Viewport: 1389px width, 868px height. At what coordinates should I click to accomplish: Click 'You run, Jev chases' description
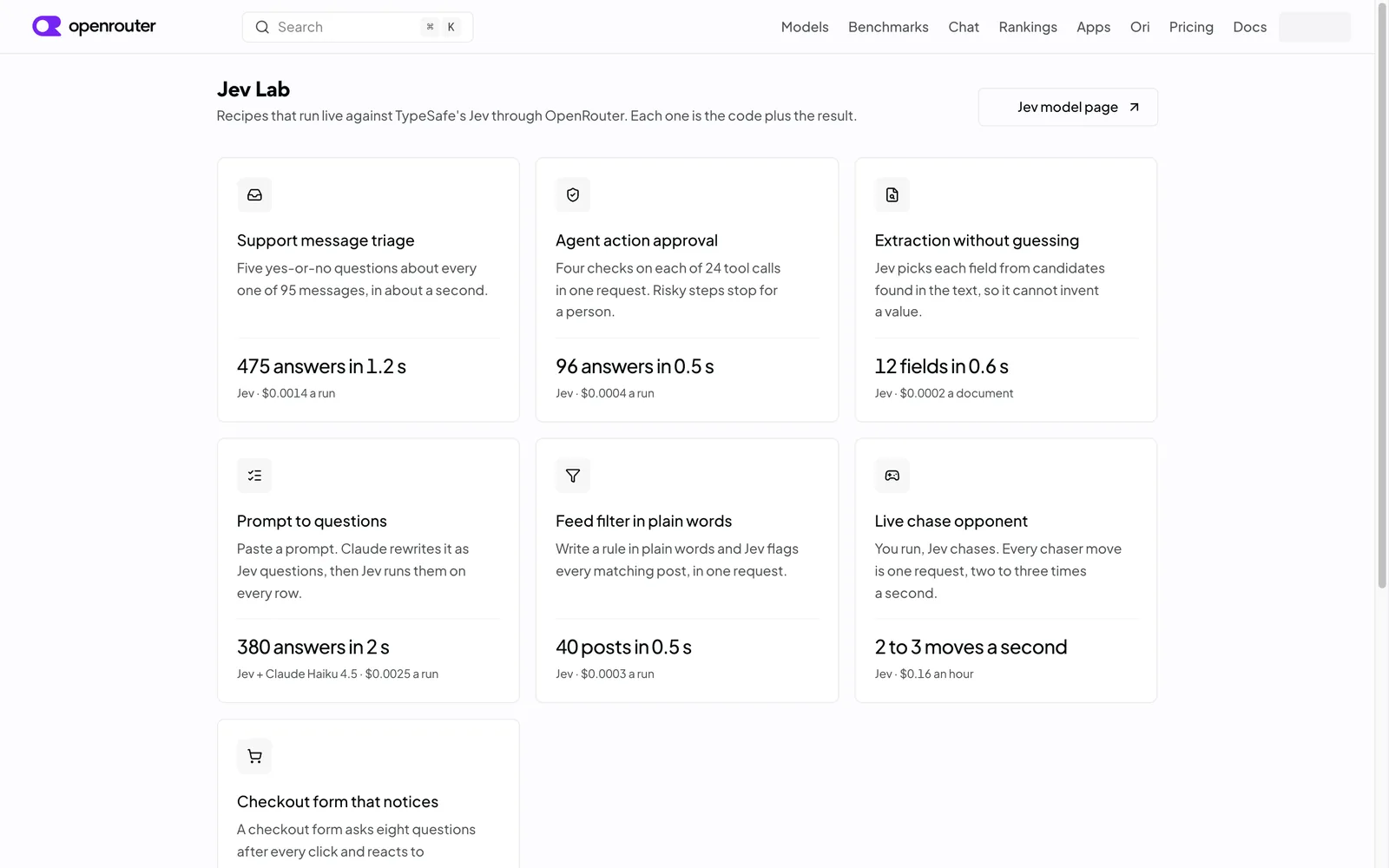pos(998,571)
